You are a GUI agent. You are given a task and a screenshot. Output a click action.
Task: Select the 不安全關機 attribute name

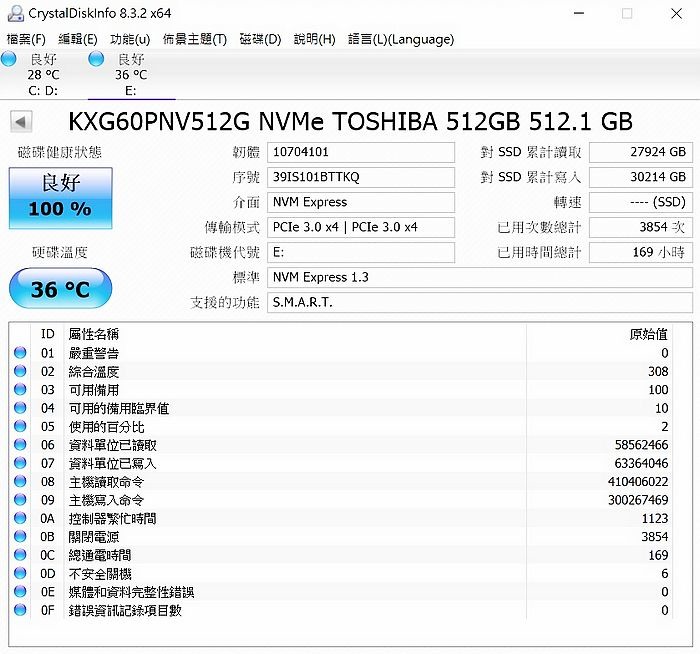pos(100,573)
